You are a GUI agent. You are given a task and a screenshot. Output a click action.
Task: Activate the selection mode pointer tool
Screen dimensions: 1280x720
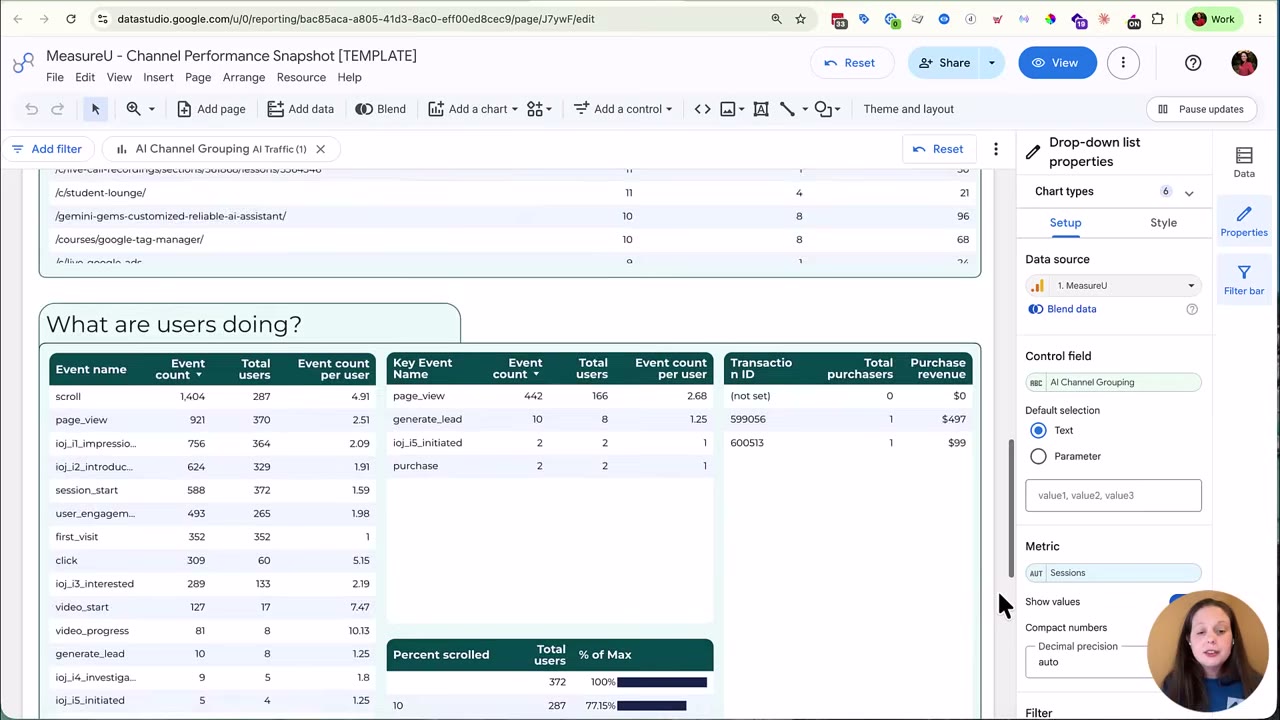tap(95, 109)
